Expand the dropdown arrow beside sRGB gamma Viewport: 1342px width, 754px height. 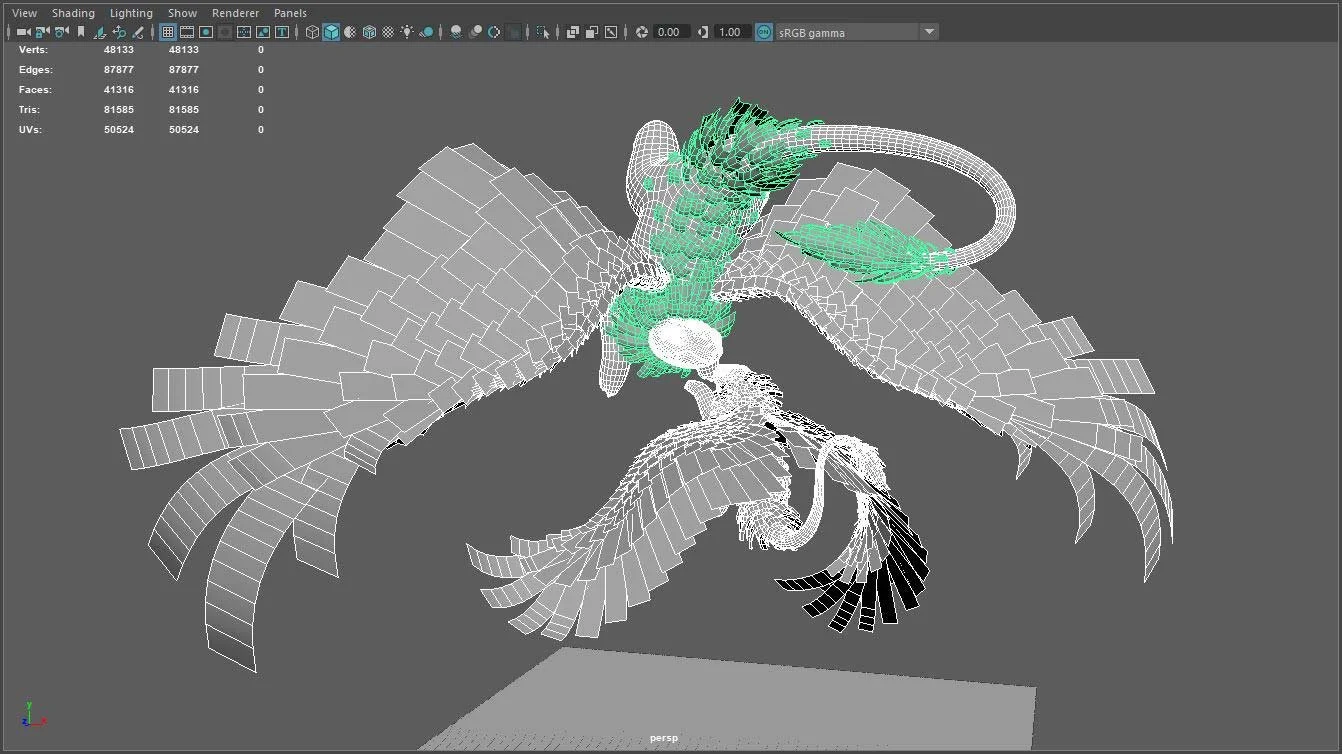[929, 32]
